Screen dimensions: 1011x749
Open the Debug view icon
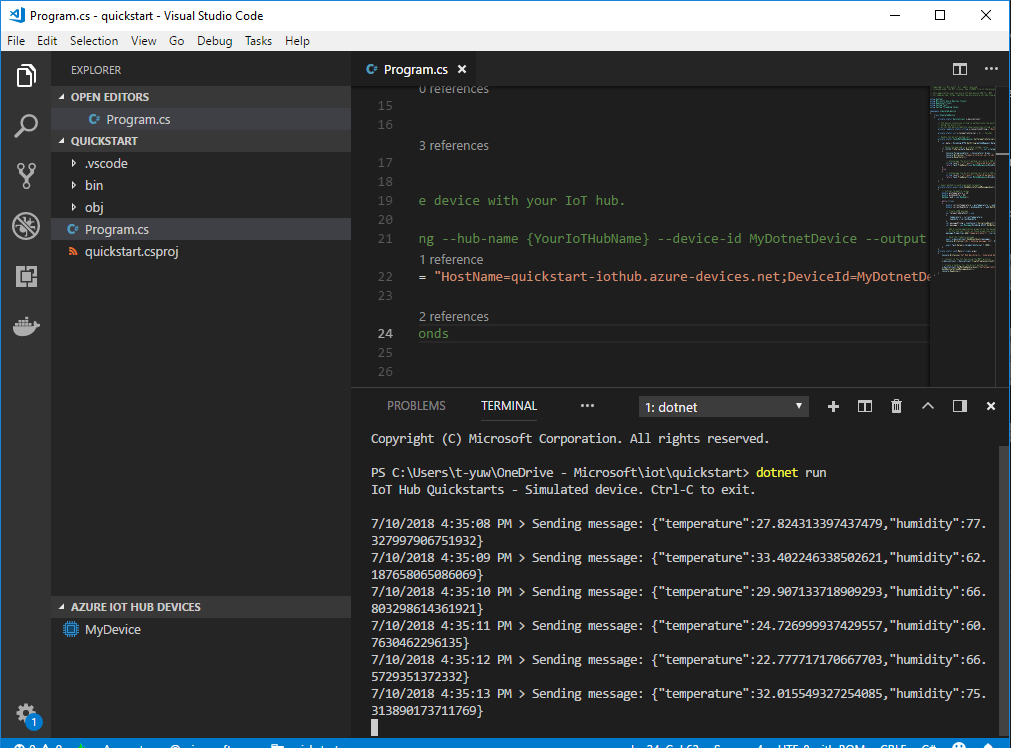[26, 226]
